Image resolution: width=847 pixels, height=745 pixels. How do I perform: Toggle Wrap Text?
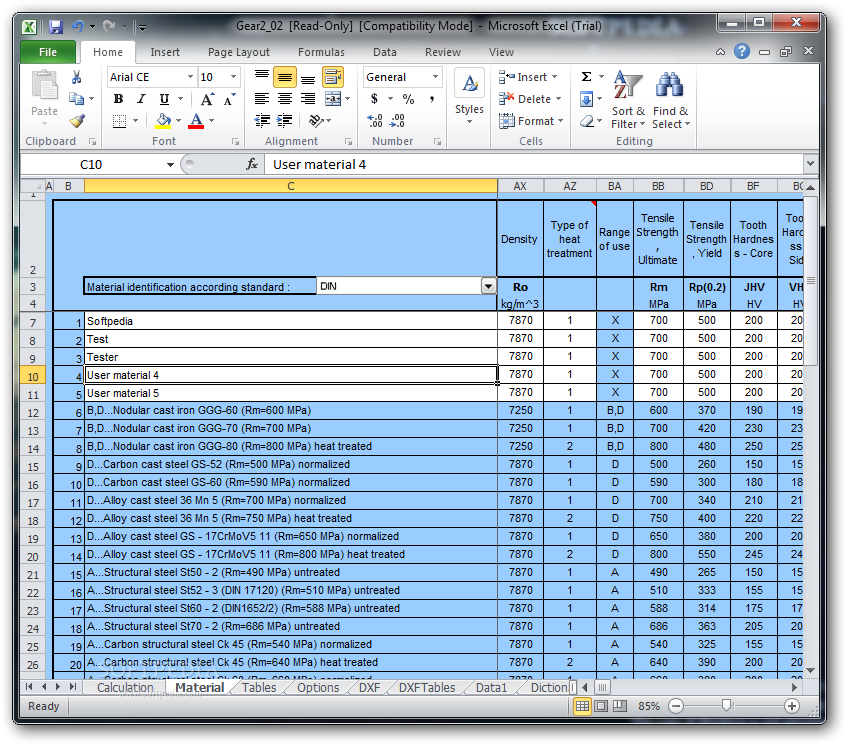pos(333,77)
